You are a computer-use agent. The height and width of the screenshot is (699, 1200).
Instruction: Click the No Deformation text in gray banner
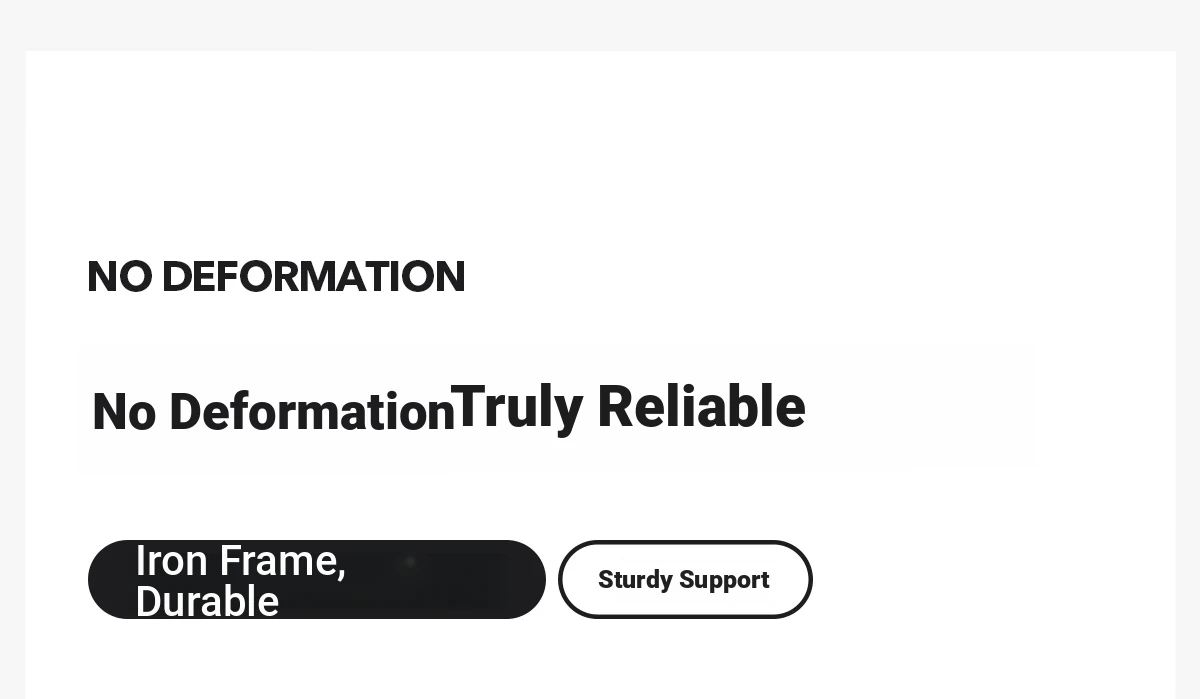click(x=273, y=412)
